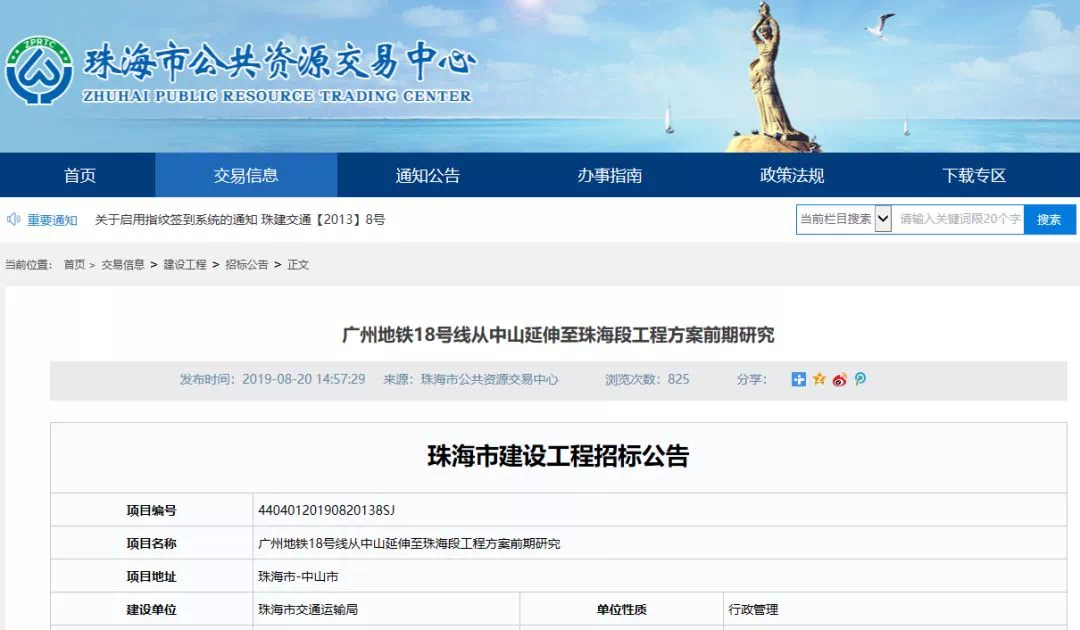Click 建设工程 in the breadcrumb
Image resolution: width=1080 pixels, height=630 pixels.
185,265
